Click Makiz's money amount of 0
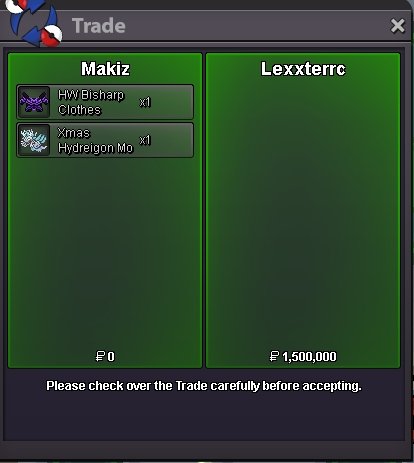The height and width of the screenshot is (463, 414). (x=111, y=357)
